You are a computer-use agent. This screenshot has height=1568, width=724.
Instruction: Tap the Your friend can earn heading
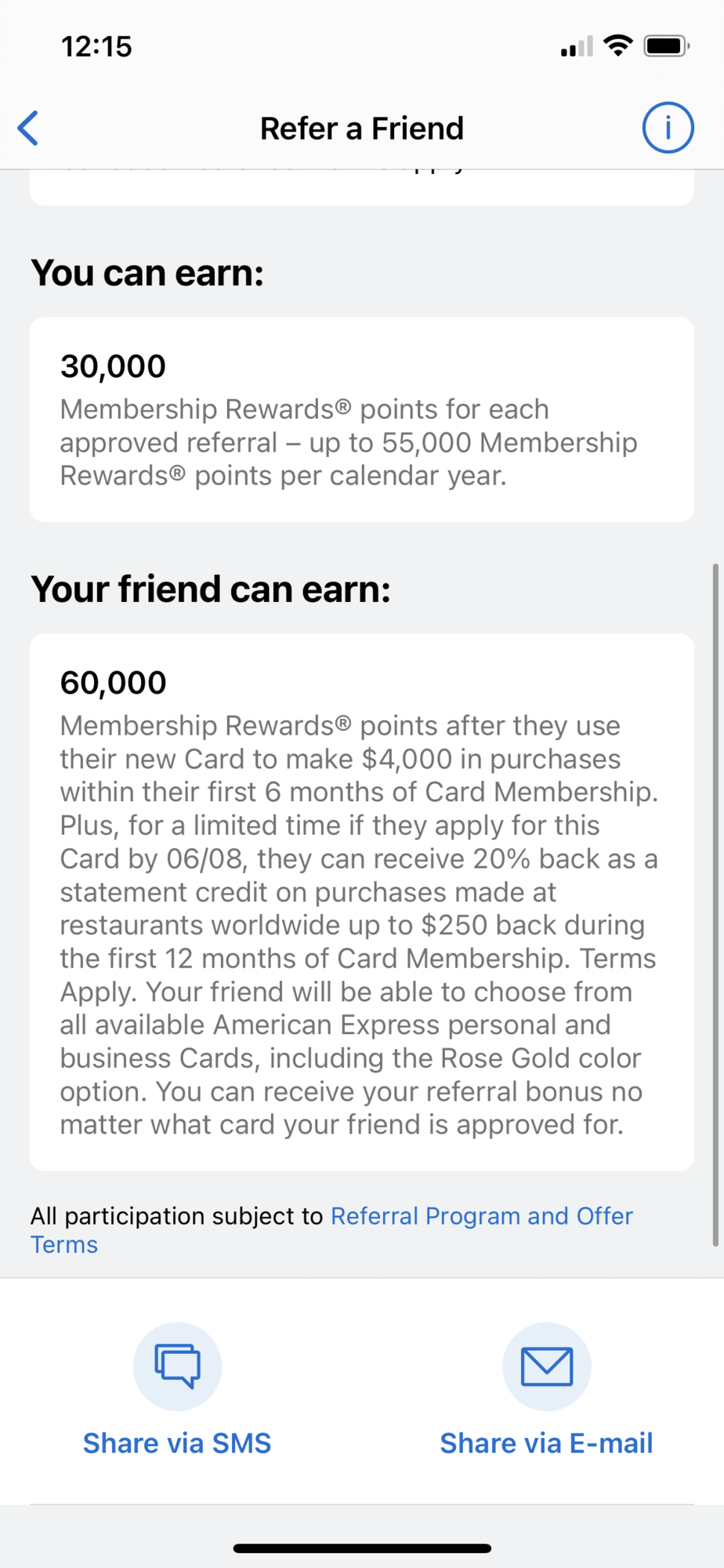click(211, 590)
